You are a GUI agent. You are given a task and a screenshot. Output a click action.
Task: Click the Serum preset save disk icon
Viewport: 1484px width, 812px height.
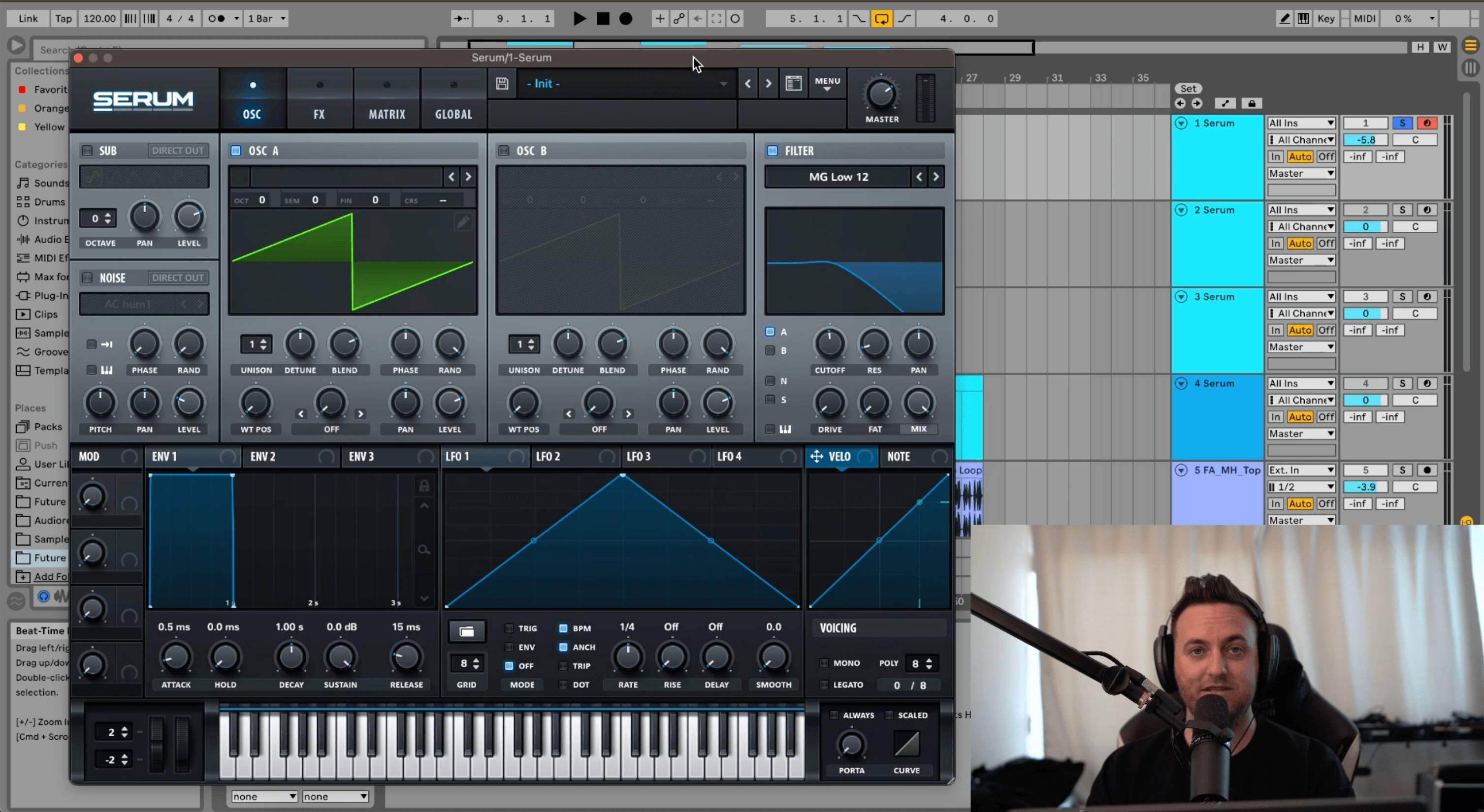pyautogui.click(x=502, y=84)
